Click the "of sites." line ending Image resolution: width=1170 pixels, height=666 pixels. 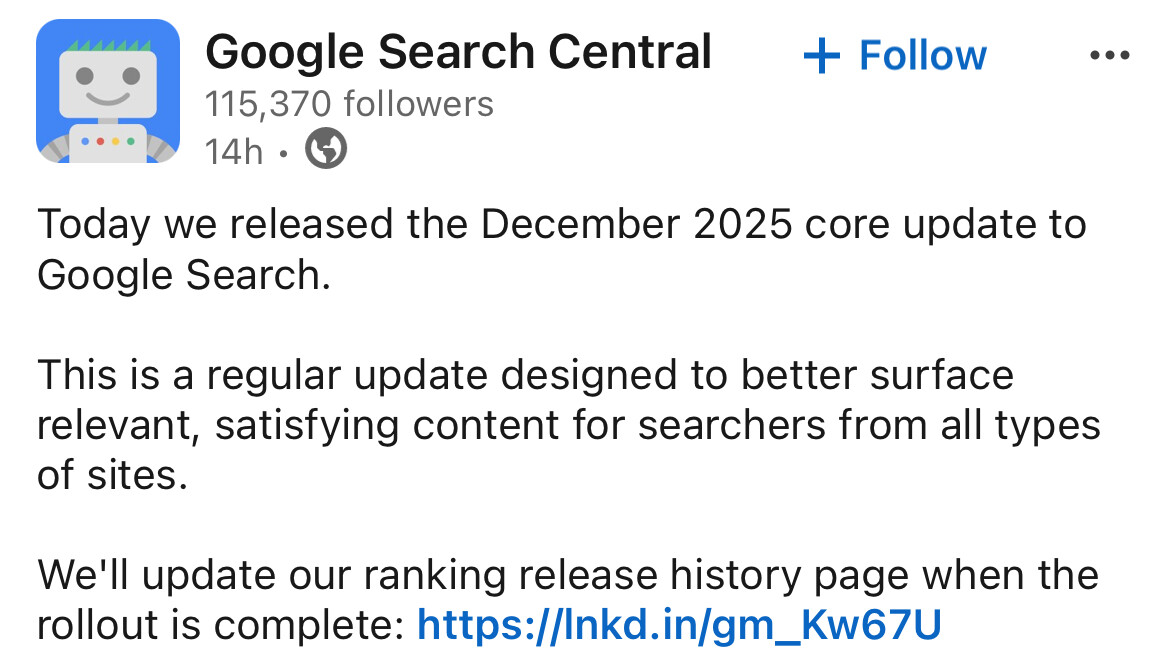(x=113, y=475)
